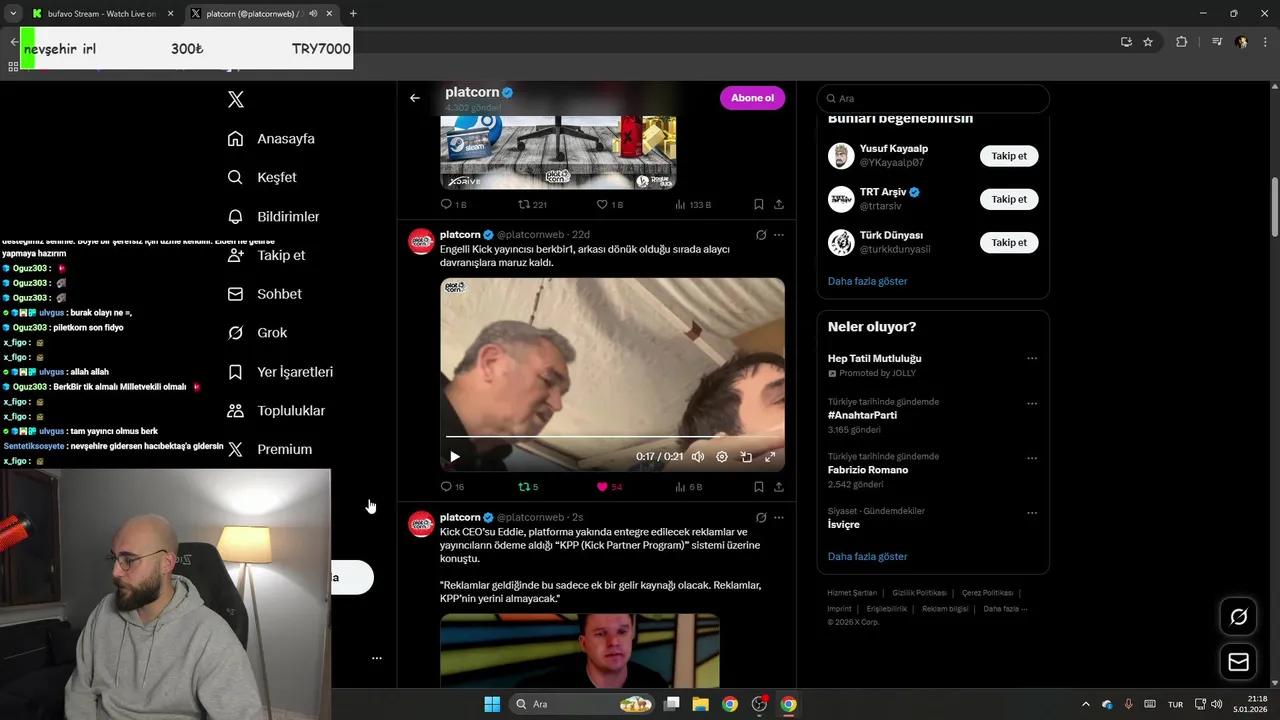Toggle picture-in-picture on the video

(746, 457)
